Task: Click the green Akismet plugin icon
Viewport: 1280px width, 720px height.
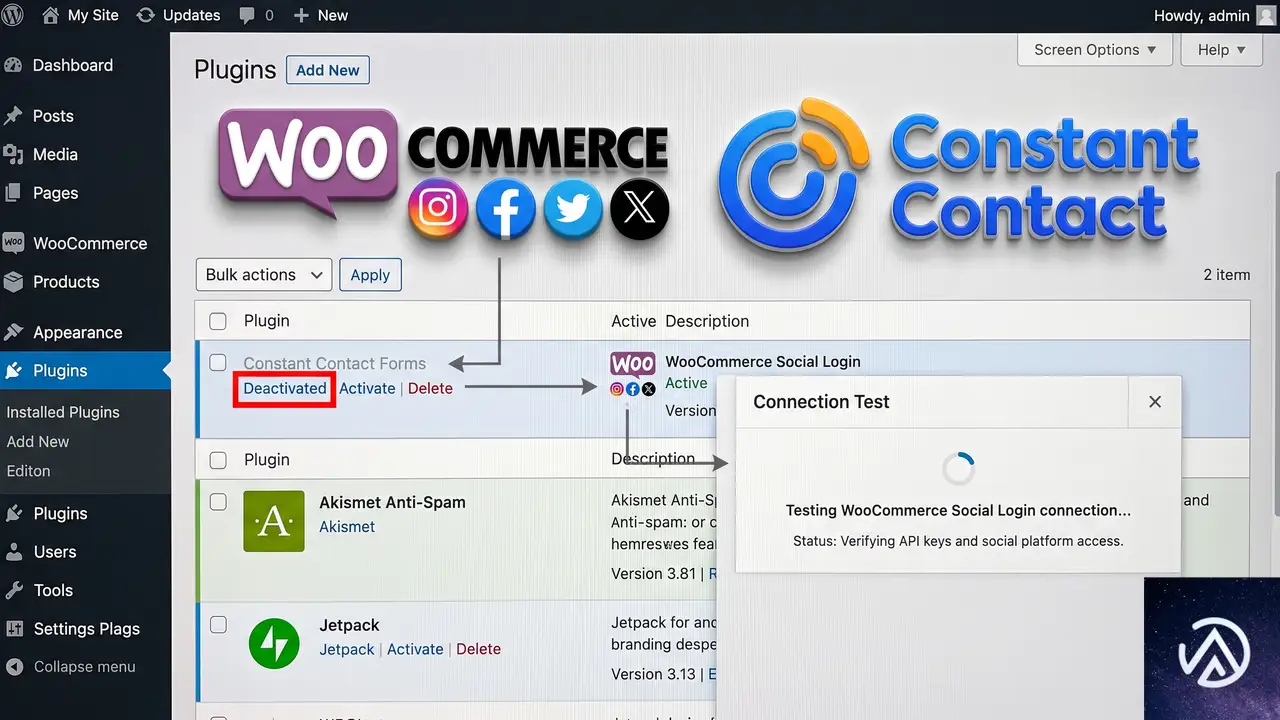Action: 273,520
